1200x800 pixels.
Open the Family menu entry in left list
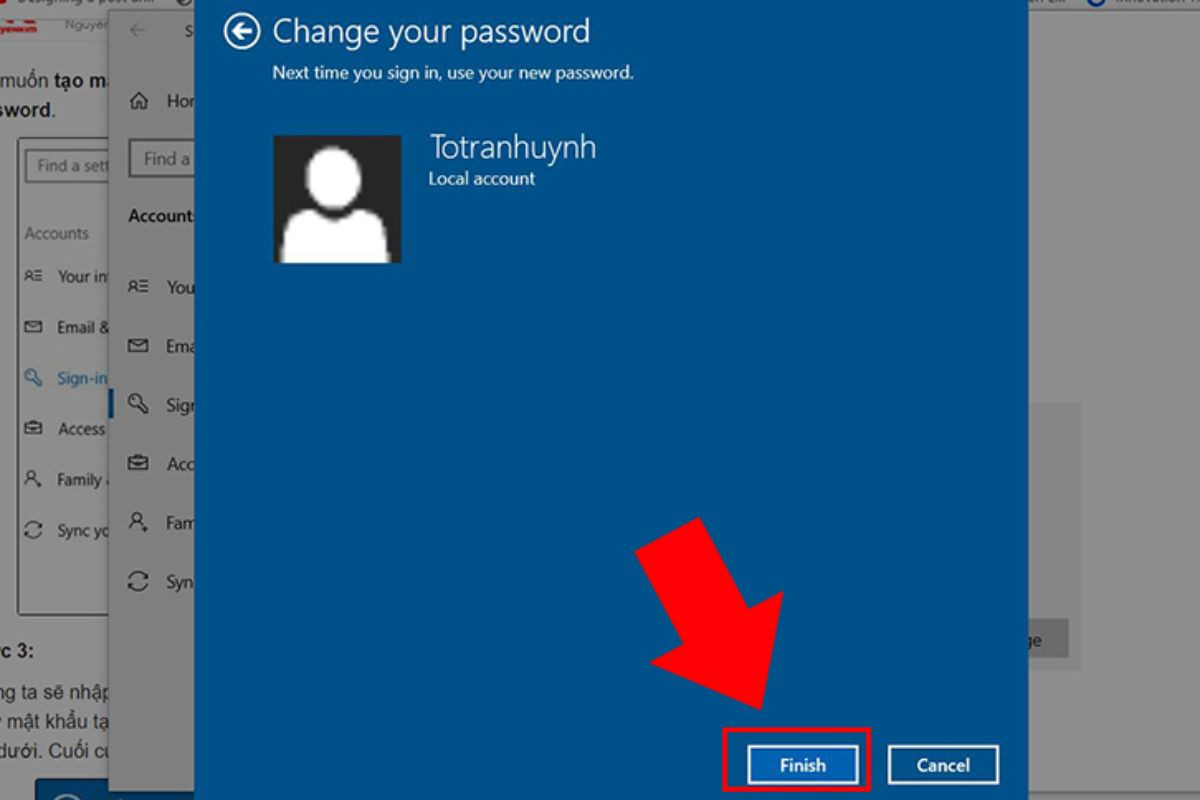(79, 480)
